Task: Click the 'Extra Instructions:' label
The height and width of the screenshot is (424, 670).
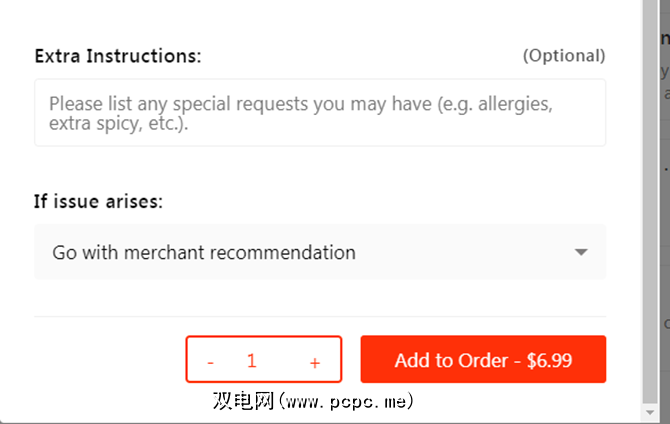Action: 118,56
